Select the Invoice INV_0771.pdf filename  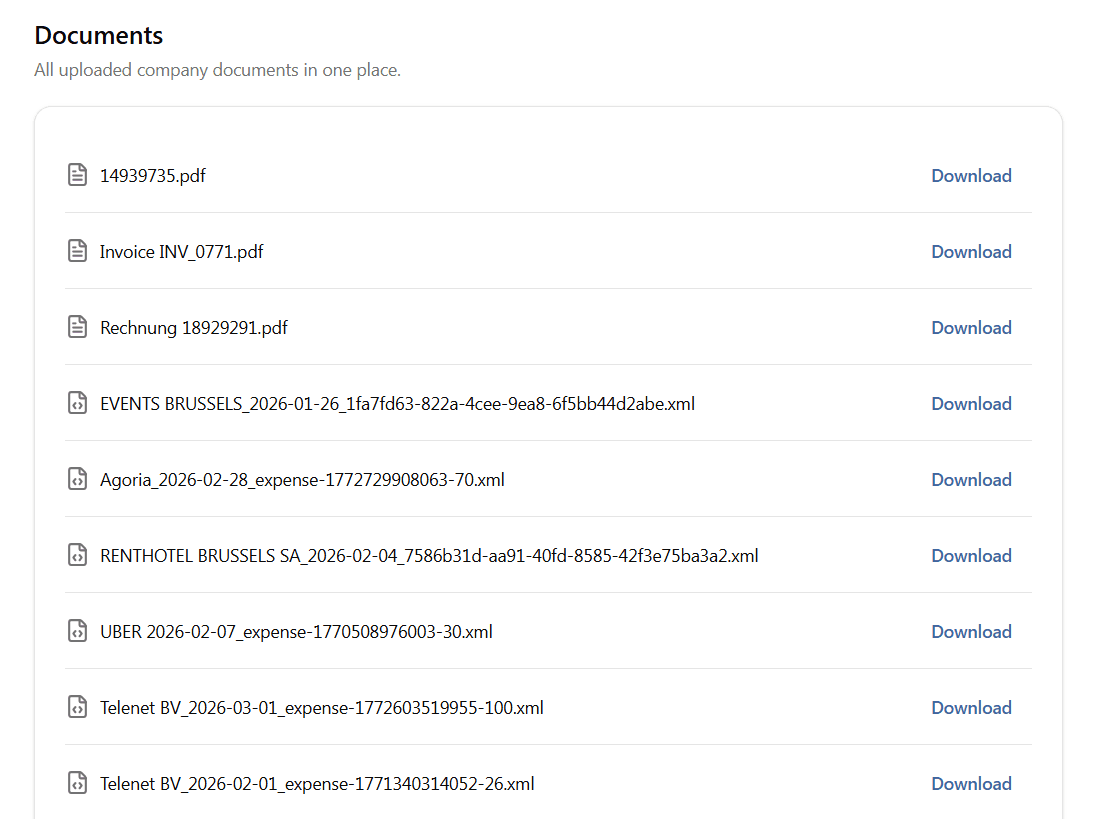(x=181, y=251)
